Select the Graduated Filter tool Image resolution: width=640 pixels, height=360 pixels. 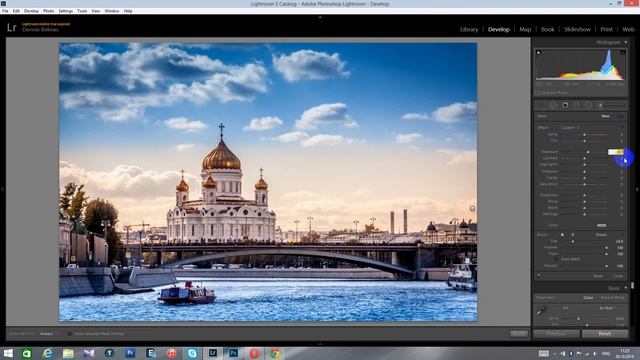(x=577, y=105)
